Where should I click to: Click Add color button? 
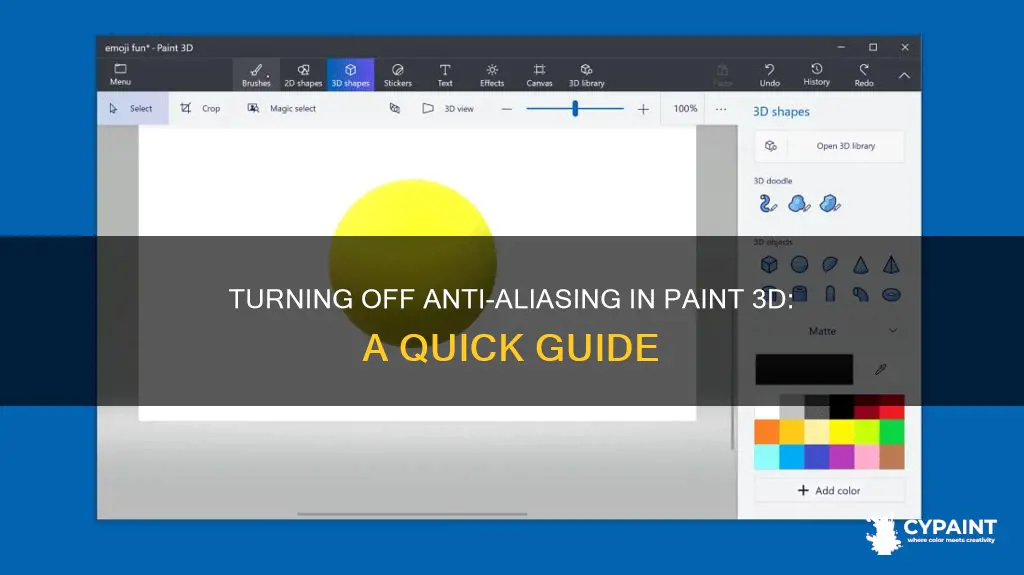829,490
